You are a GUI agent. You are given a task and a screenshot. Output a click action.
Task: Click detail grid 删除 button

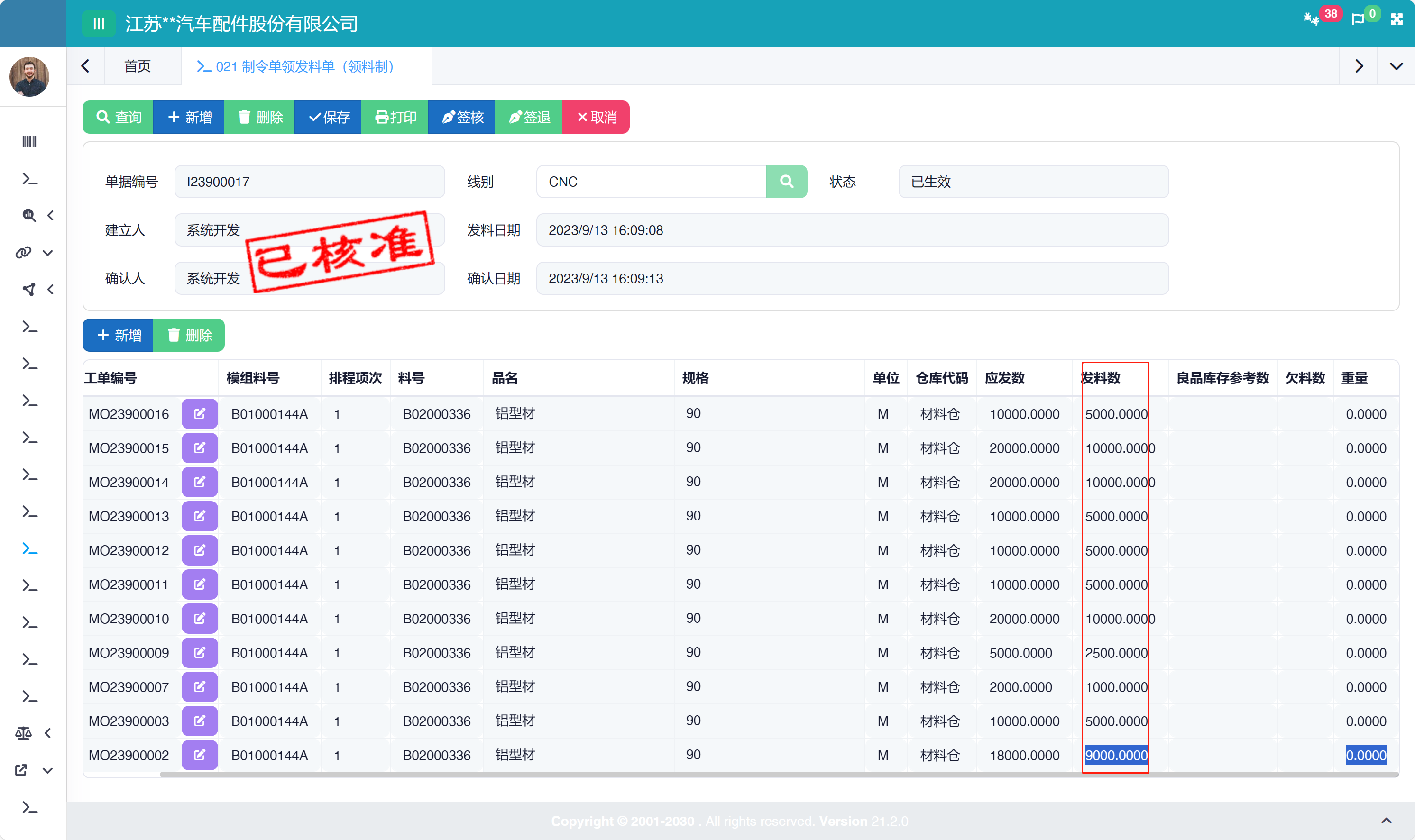coord(189,335)
